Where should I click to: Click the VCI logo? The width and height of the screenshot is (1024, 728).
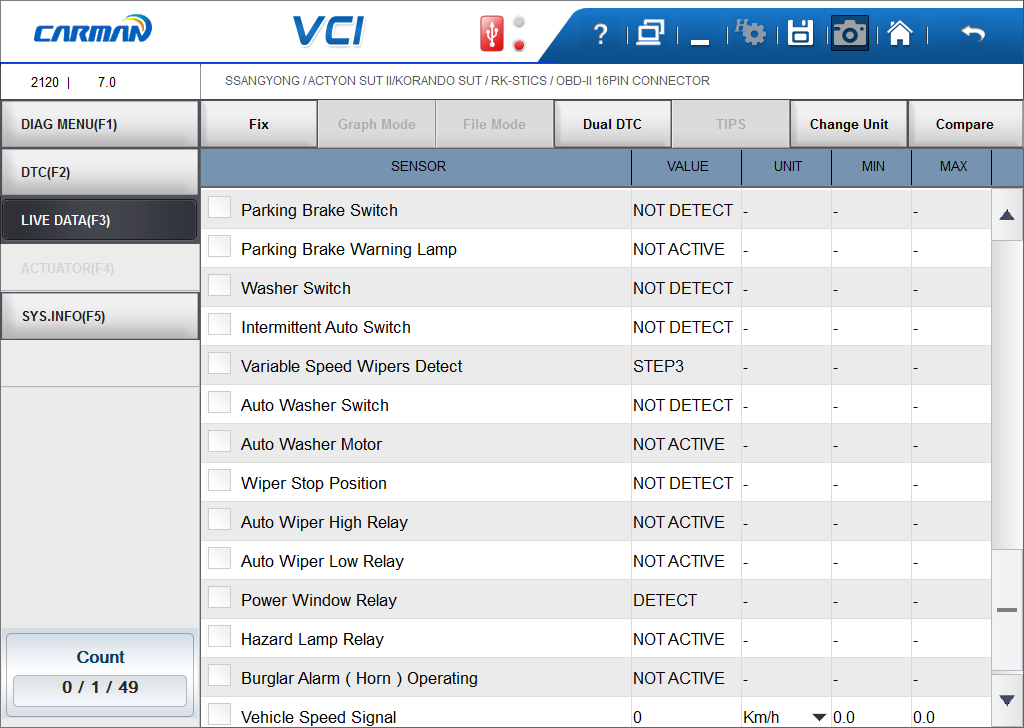click(328, 31)
